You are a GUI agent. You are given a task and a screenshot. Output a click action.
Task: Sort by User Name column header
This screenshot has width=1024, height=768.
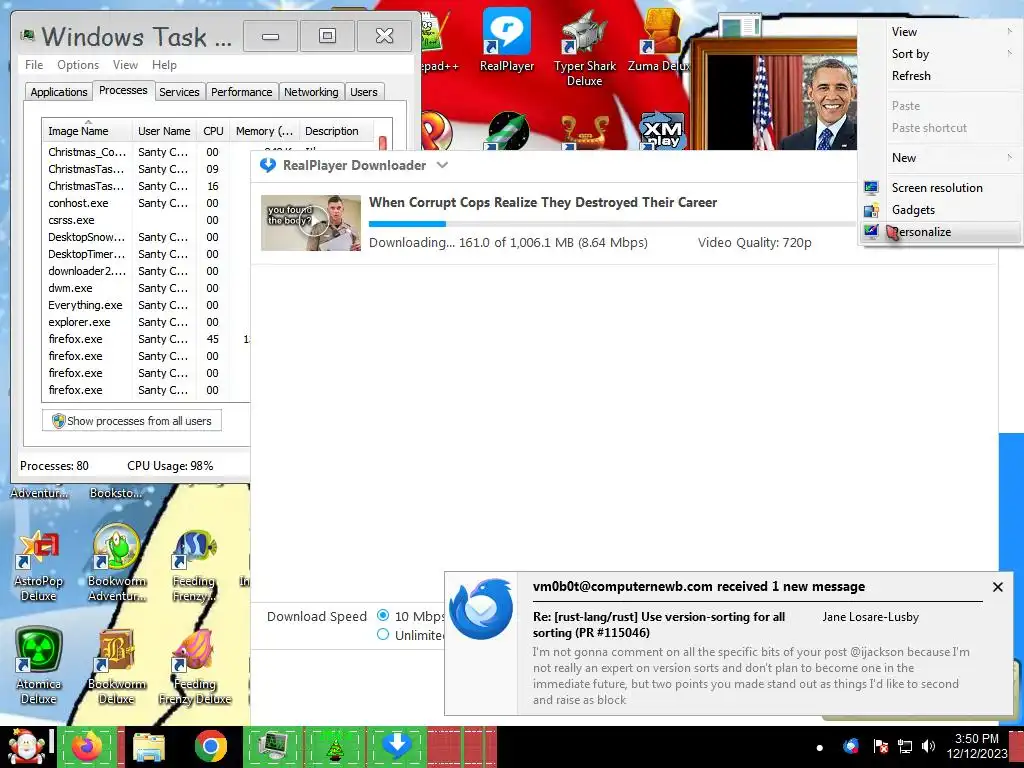coord(164,131)
